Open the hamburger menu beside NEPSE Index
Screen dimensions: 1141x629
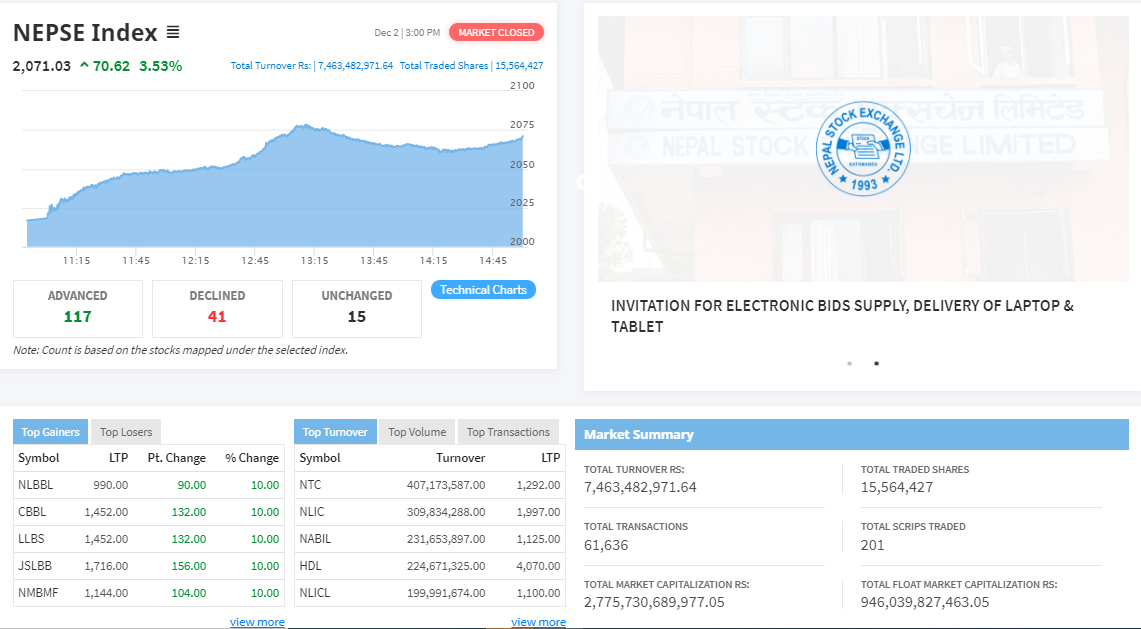click(172, 32)
